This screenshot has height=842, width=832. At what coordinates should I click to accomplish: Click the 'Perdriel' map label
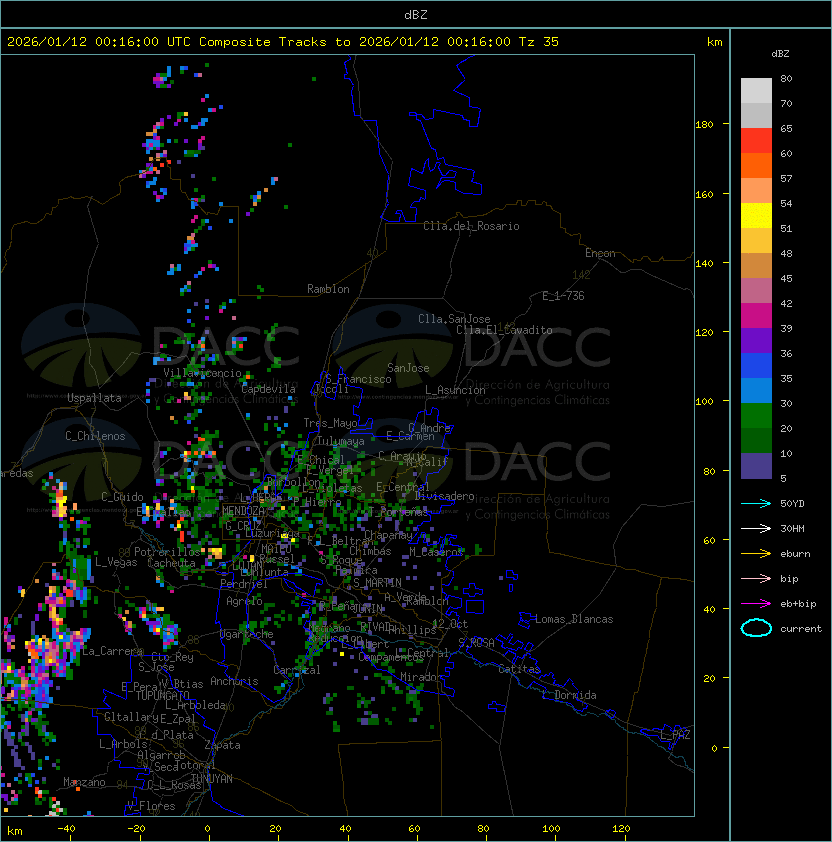(244, 584)
